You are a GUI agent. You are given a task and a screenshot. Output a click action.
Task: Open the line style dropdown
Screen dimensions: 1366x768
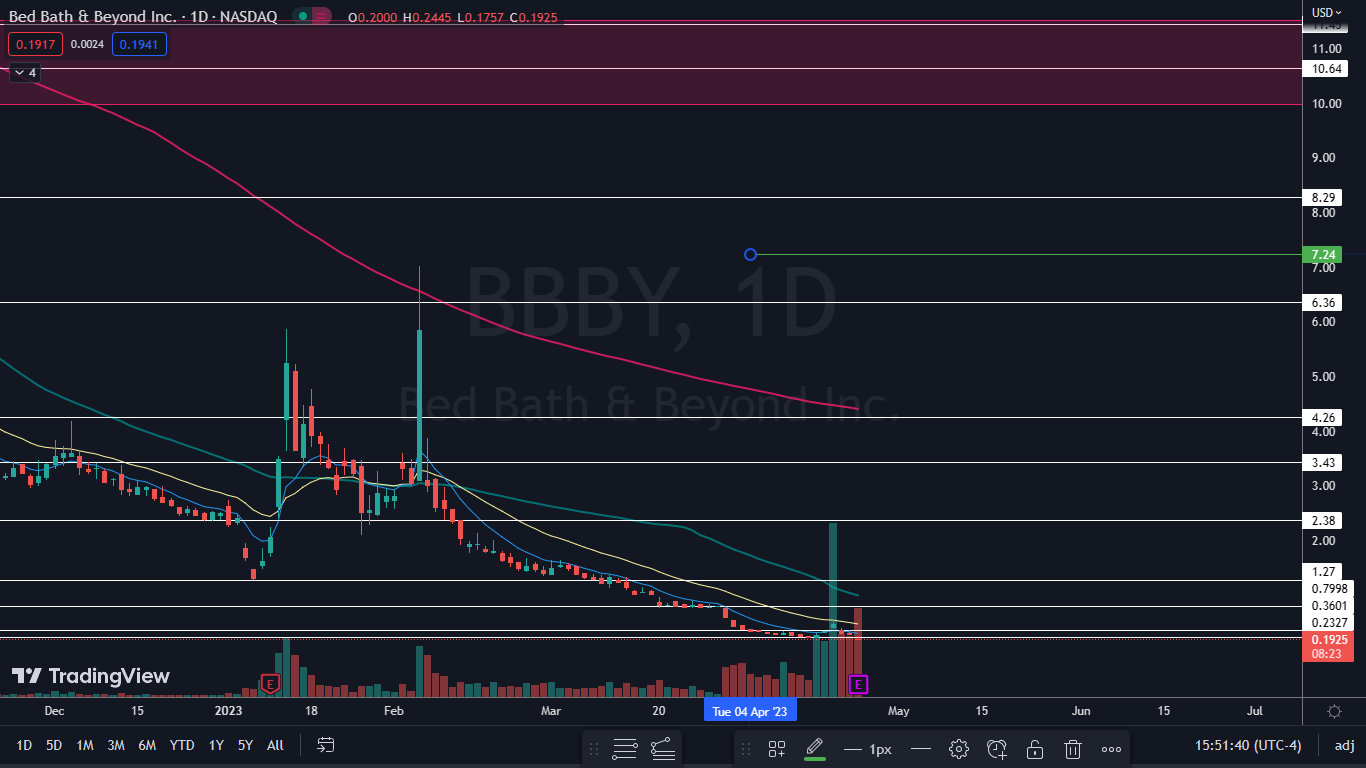pos(921,748)
